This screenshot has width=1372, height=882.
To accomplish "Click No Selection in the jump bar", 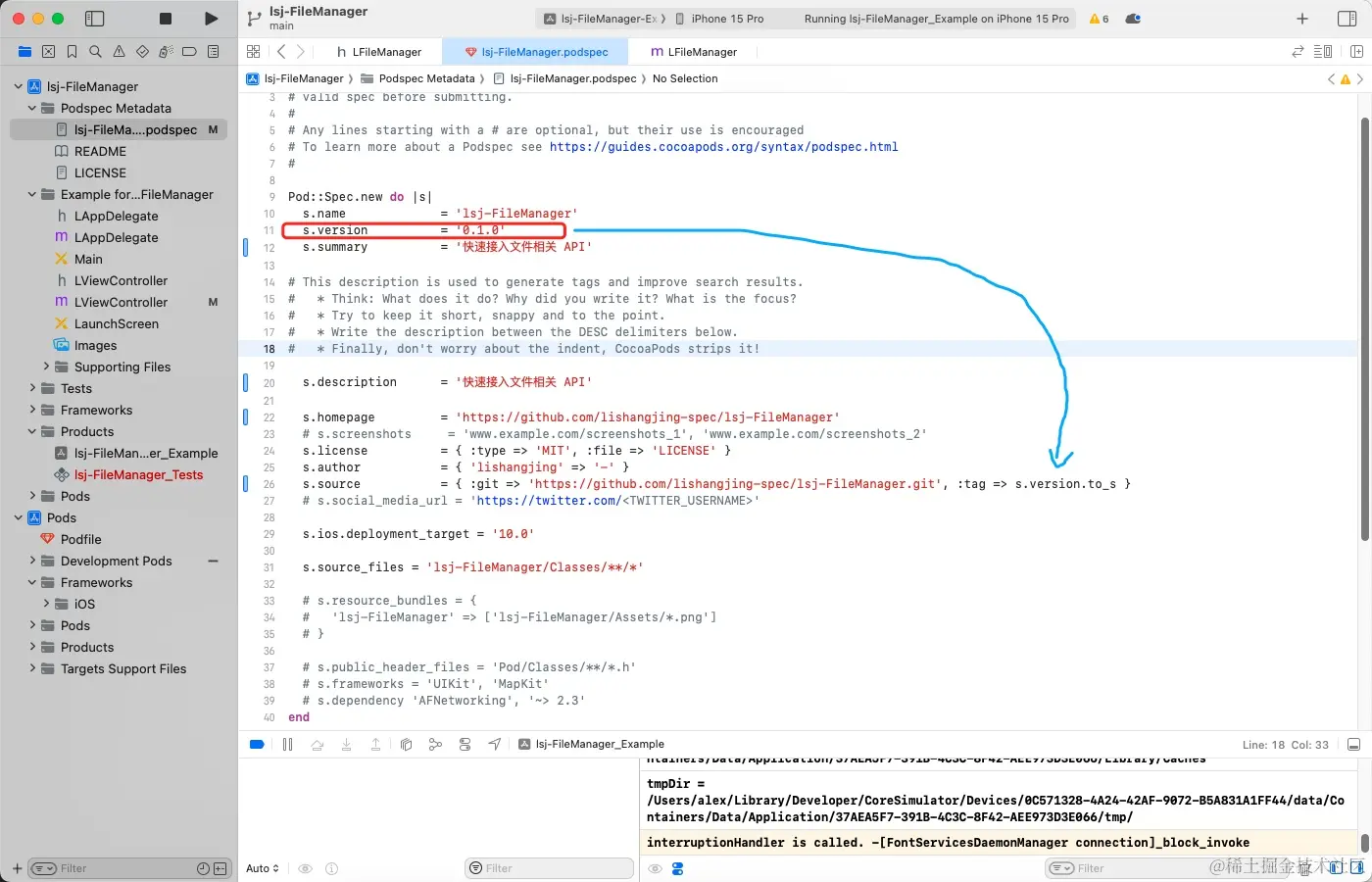I will coord(685,78).
